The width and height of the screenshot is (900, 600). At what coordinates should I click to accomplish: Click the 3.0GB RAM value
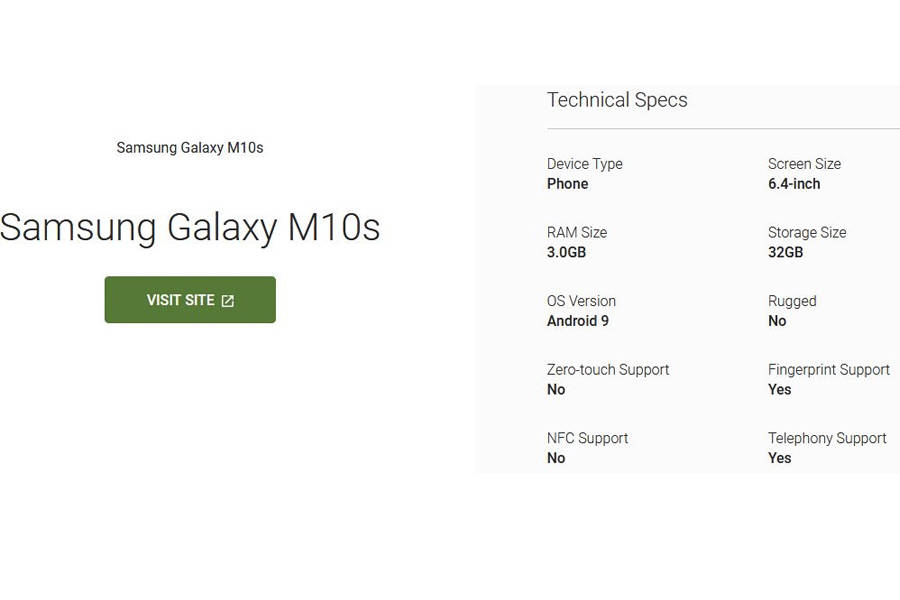[x=566, y=252]
